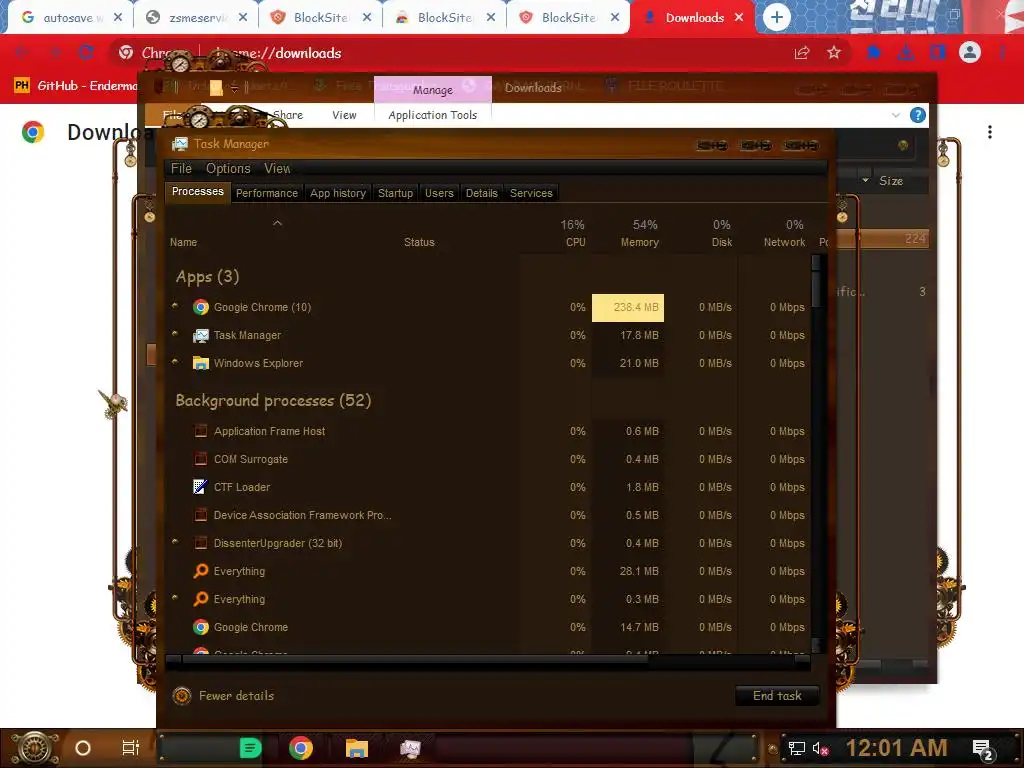Bookmark this page with the star icon

tap(834, 53)
